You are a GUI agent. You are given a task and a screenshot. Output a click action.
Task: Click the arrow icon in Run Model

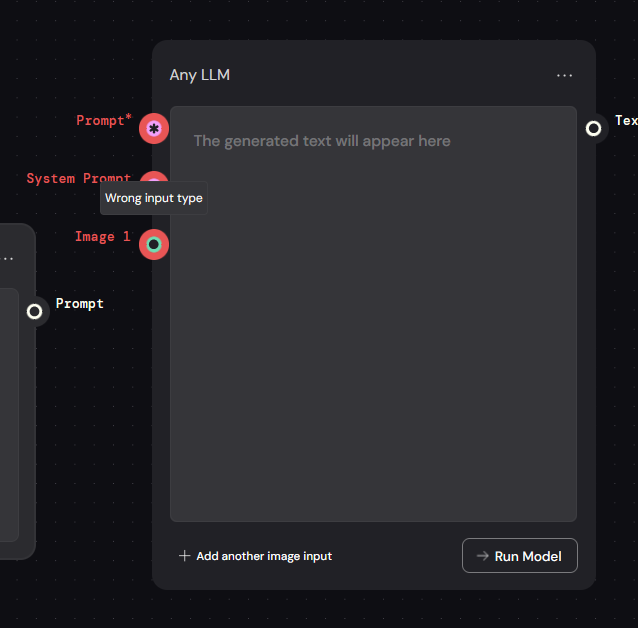click(483, 556)
